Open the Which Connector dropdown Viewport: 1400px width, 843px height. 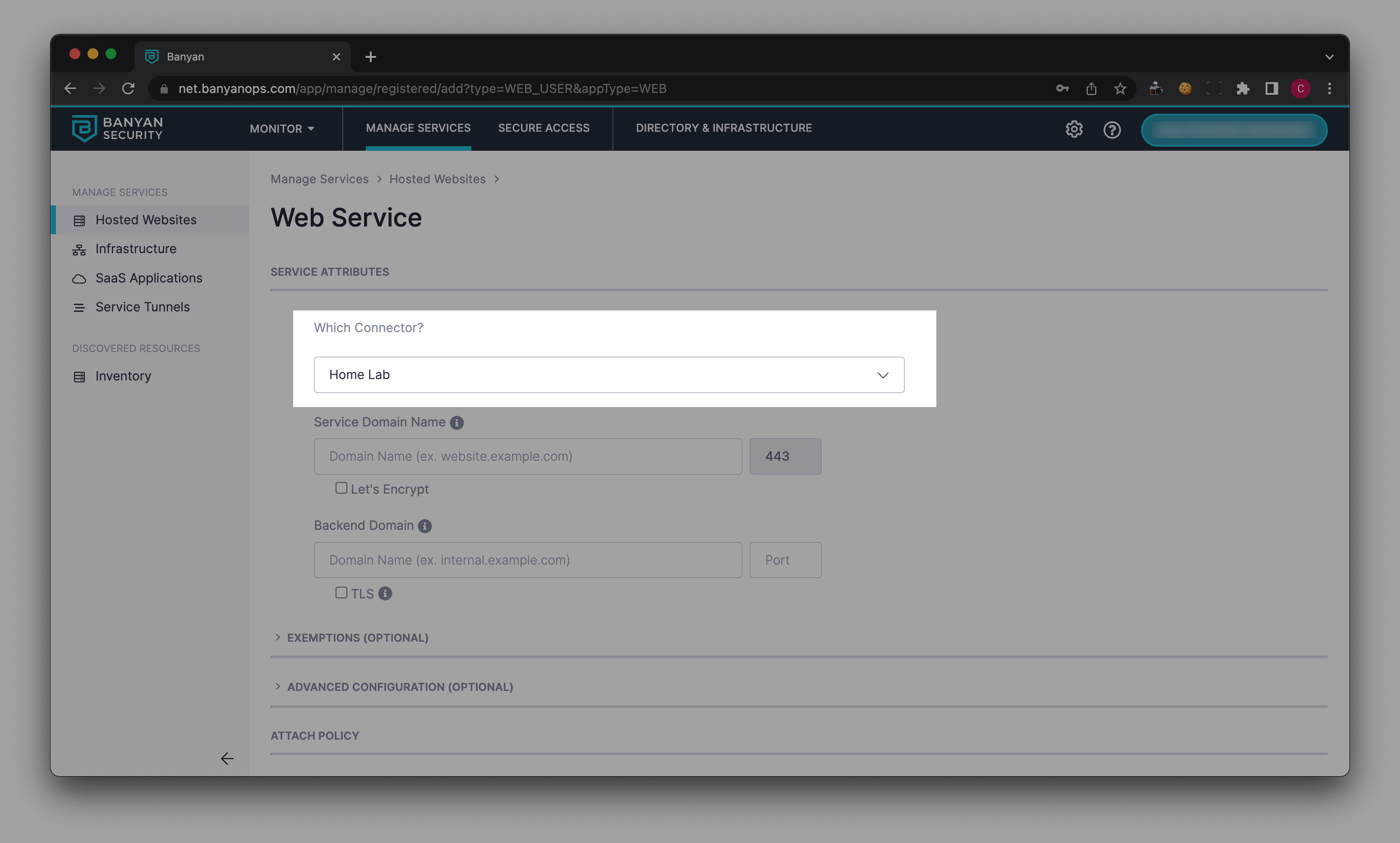tap(608, 375)
